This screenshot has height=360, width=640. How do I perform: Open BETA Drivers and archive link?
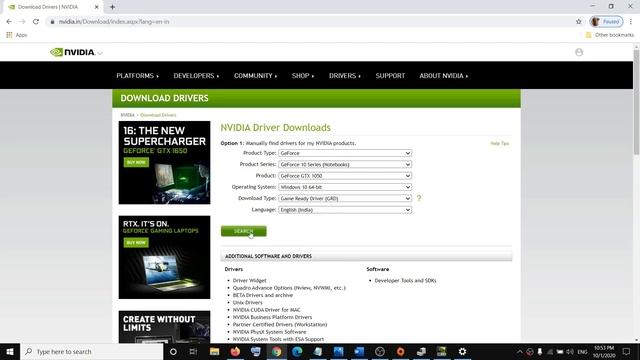tap(263, 295)
